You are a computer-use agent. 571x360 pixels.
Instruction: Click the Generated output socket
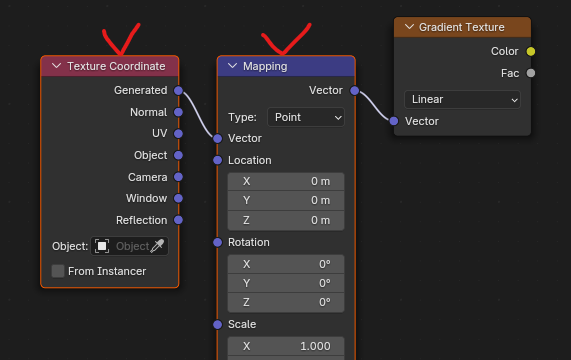click(178, 90)
